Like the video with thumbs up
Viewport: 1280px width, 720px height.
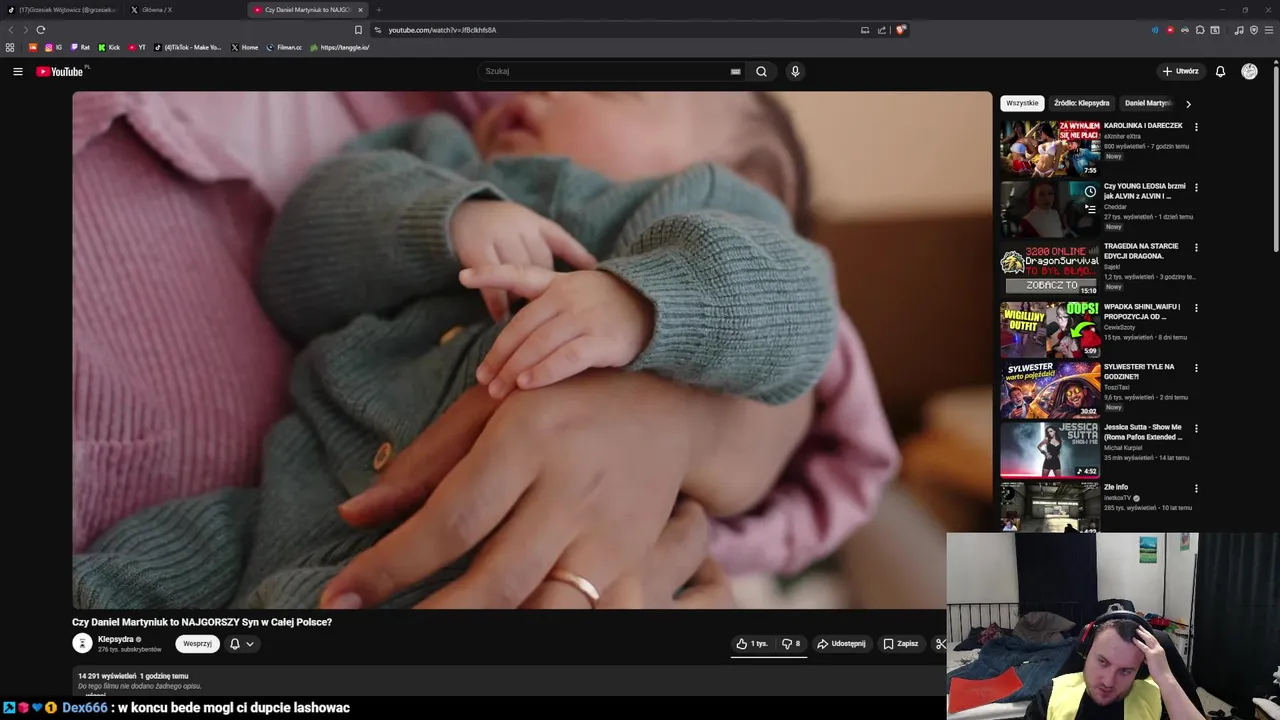[752, 644]
